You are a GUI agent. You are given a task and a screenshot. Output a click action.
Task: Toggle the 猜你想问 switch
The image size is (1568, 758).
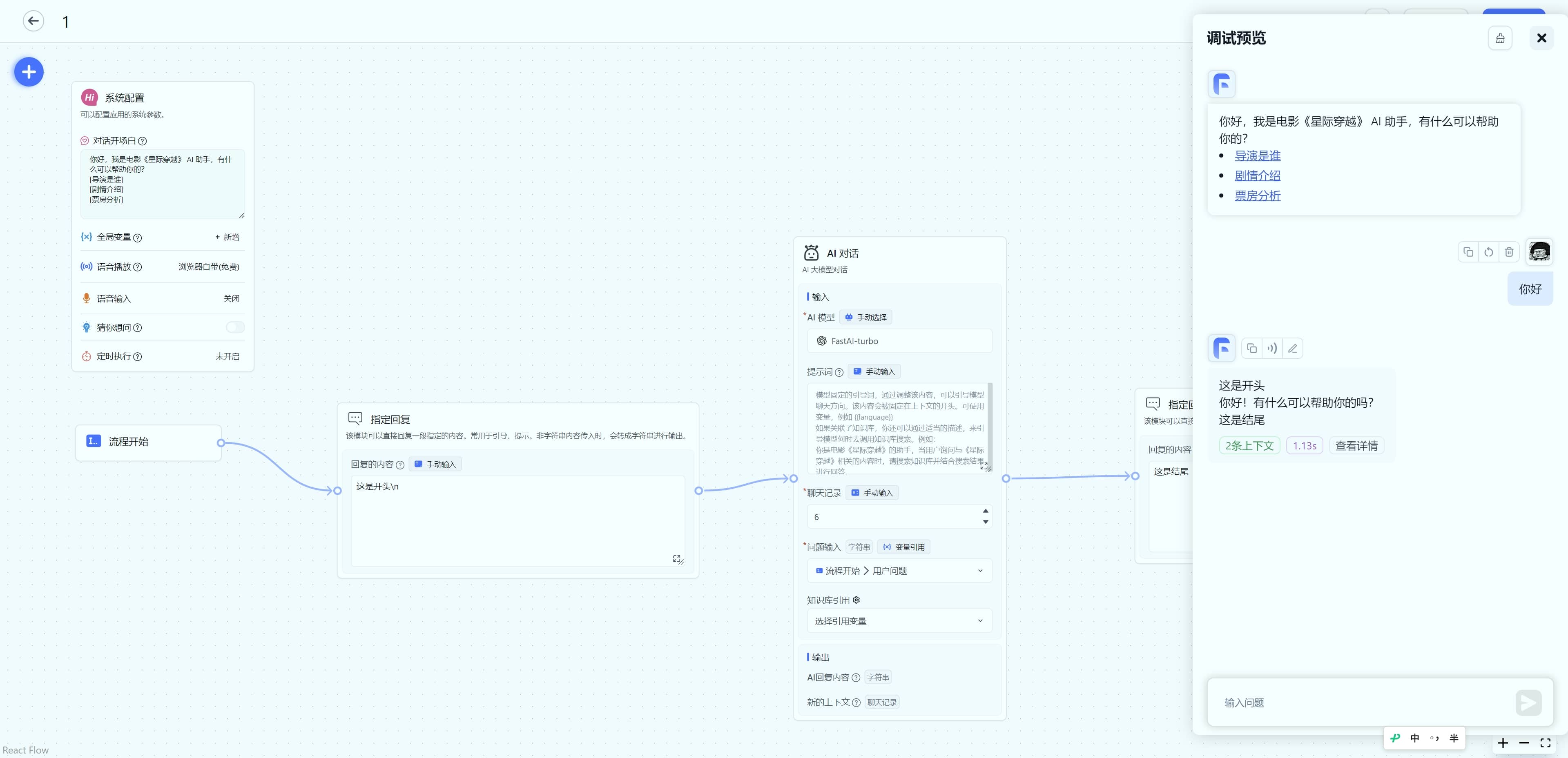coord(235,327)
